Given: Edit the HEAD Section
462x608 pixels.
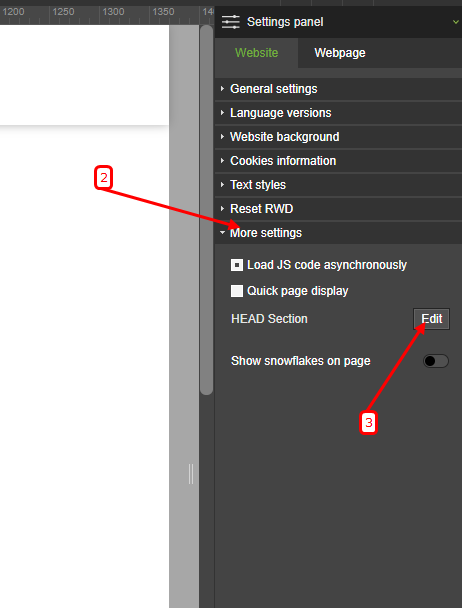Looking at the screenshot, I should click(x=431, y=319).
